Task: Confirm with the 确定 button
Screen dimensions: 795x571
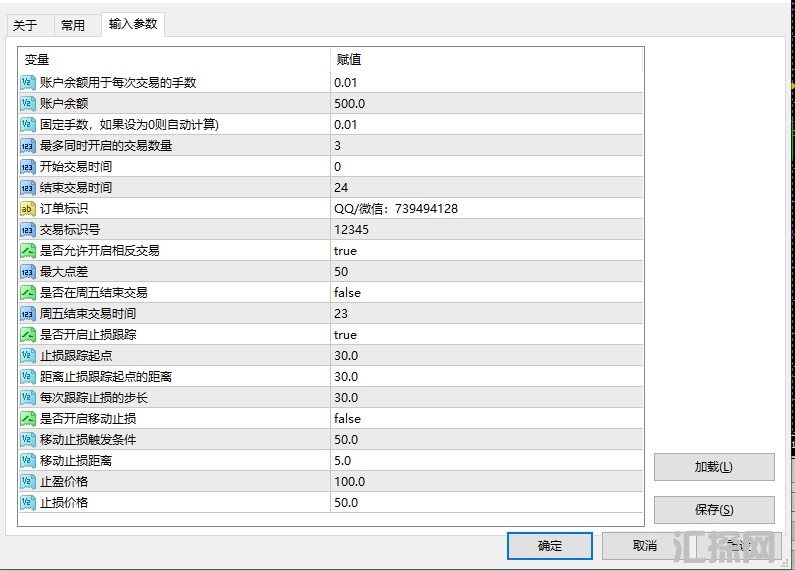Action: (x=549, y=545)
